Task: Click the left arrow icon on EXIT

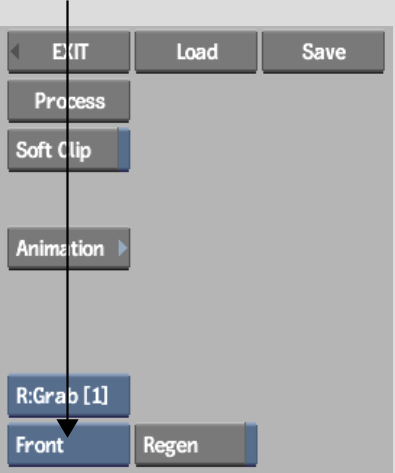Action: (14, 52)
